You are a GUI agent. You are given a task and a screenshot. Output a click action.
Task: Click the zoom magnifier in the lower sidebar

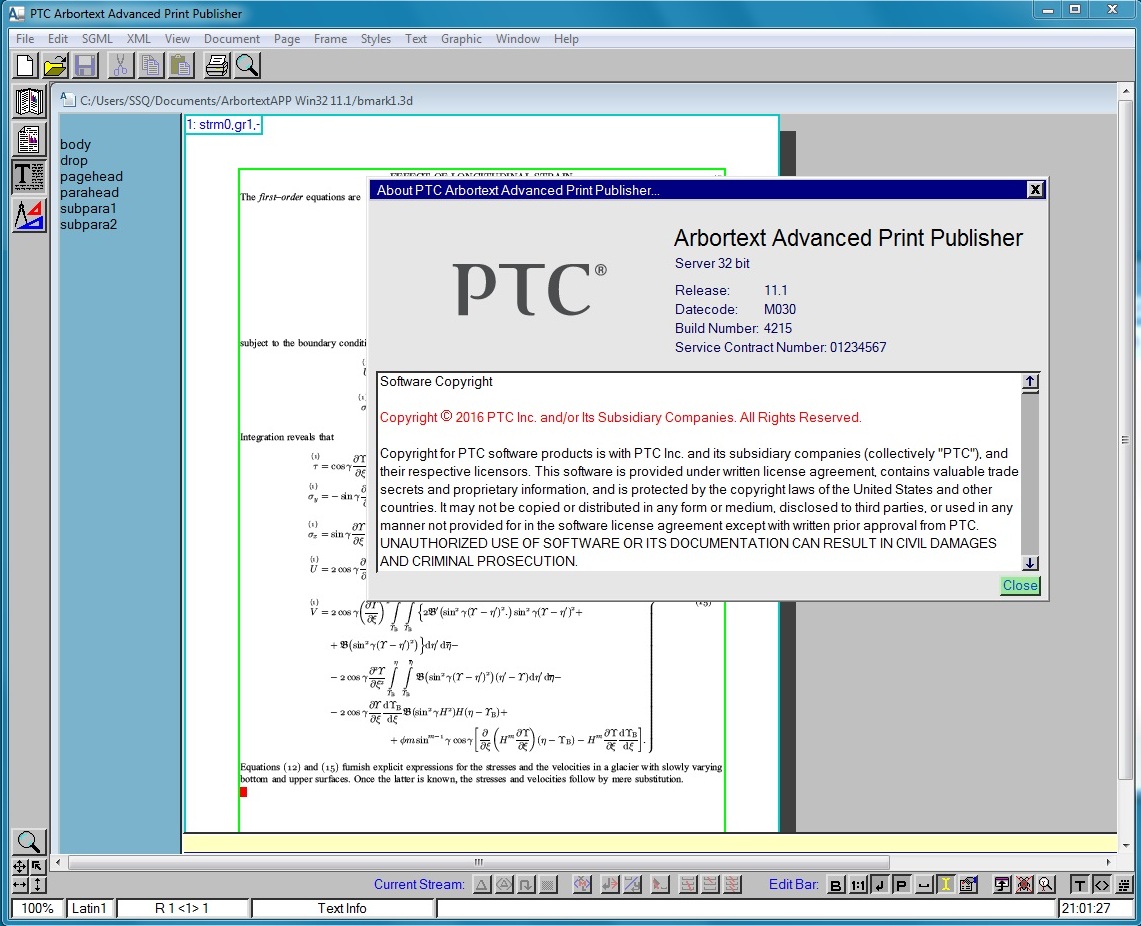(x=29, y=842)
